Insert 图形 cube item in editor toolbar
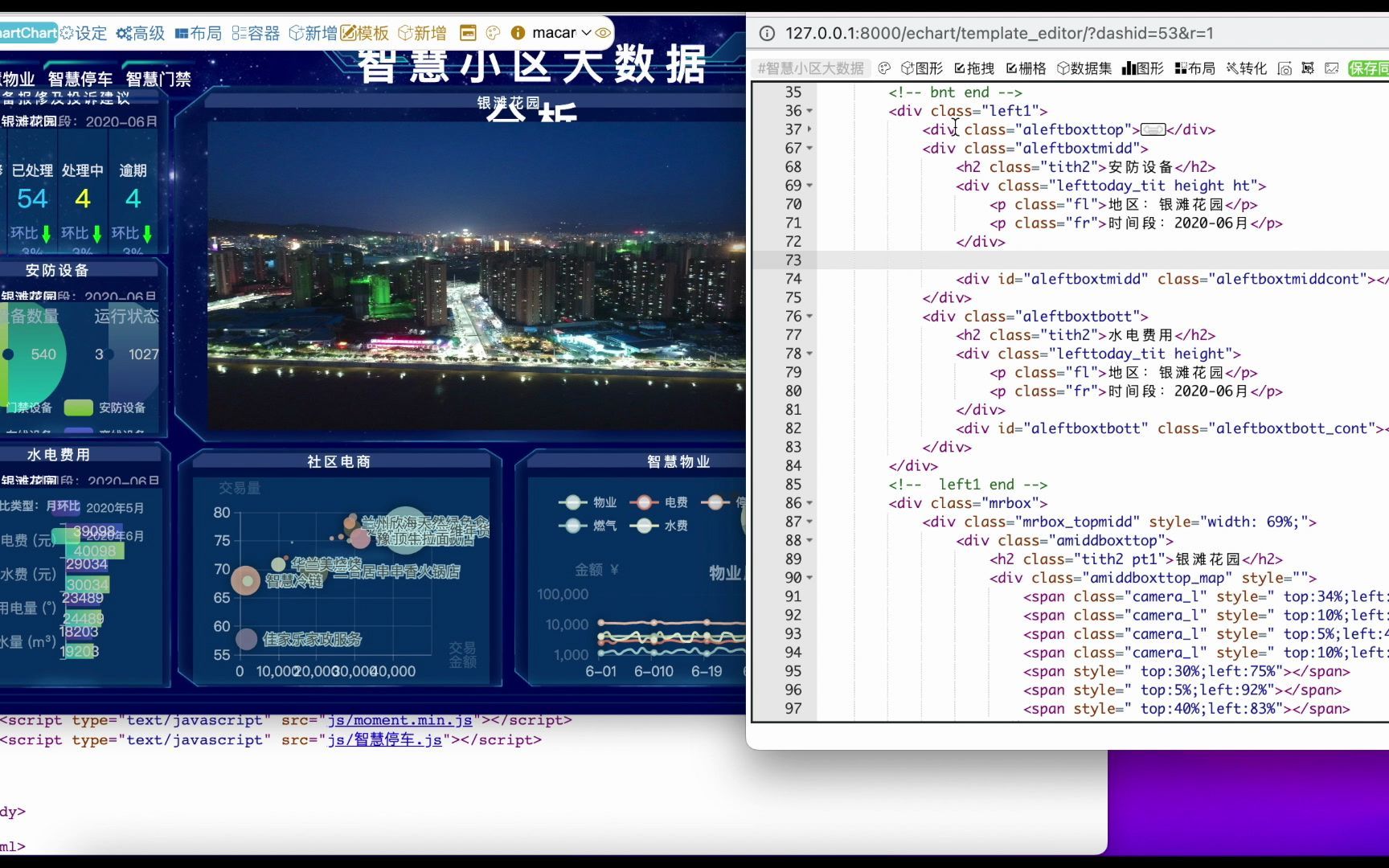 922,68
